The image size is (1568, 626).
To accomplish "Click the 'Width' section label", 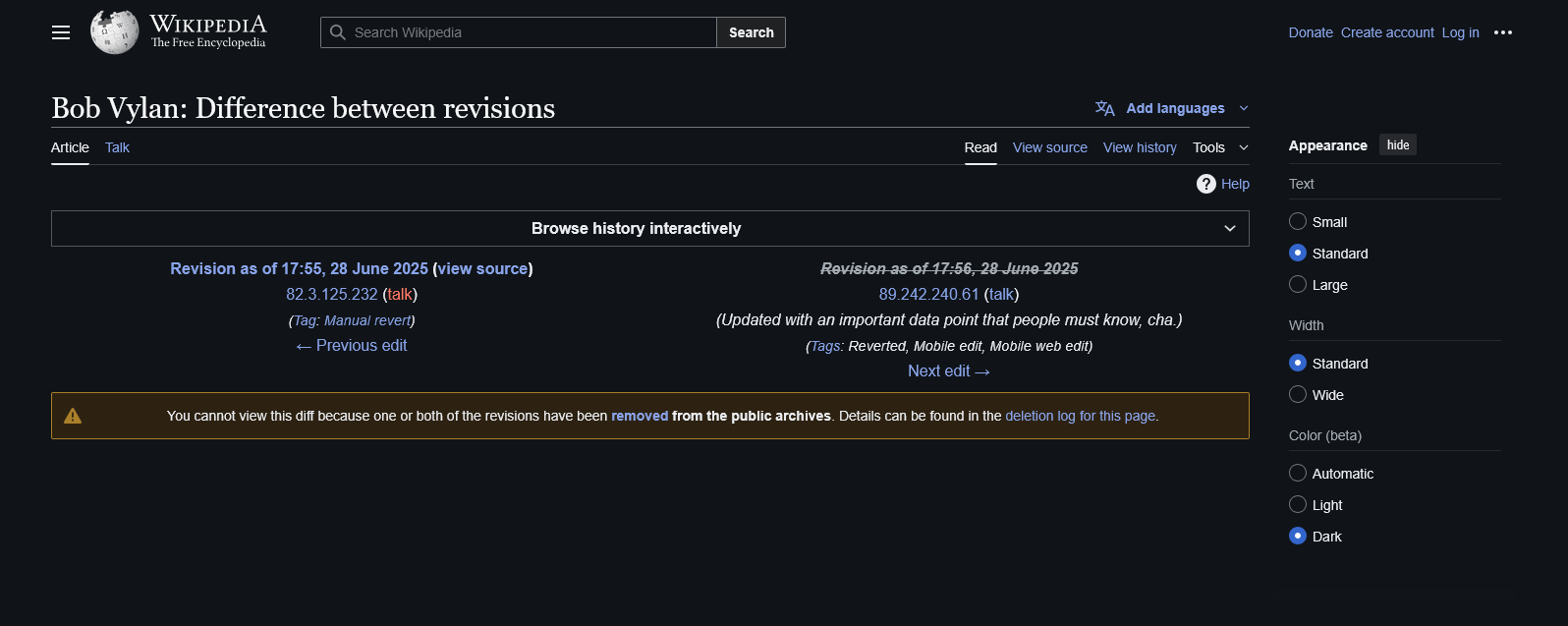I will point(1306,325).
